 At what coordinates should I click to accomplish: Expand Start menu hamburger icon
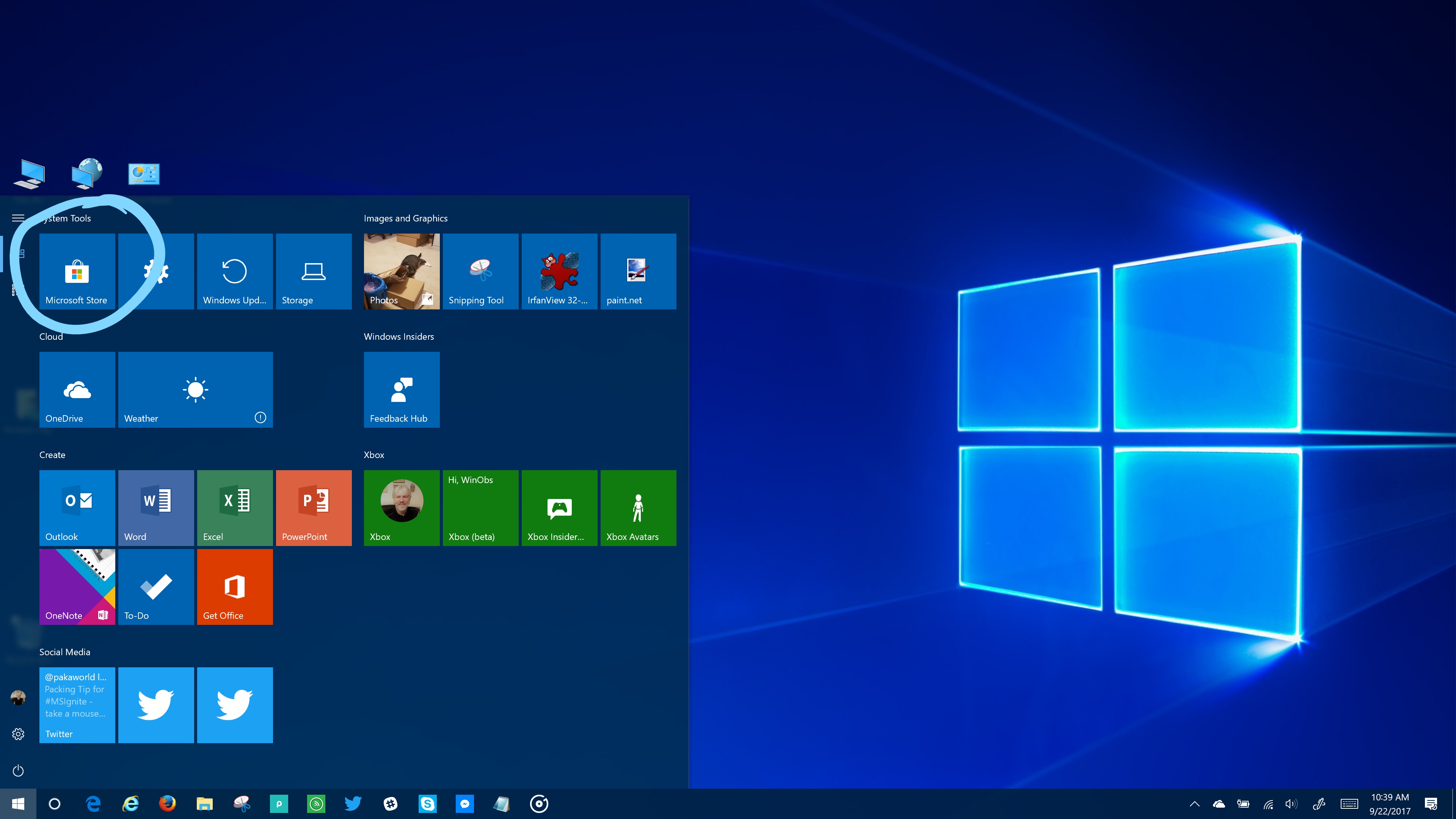18,218
